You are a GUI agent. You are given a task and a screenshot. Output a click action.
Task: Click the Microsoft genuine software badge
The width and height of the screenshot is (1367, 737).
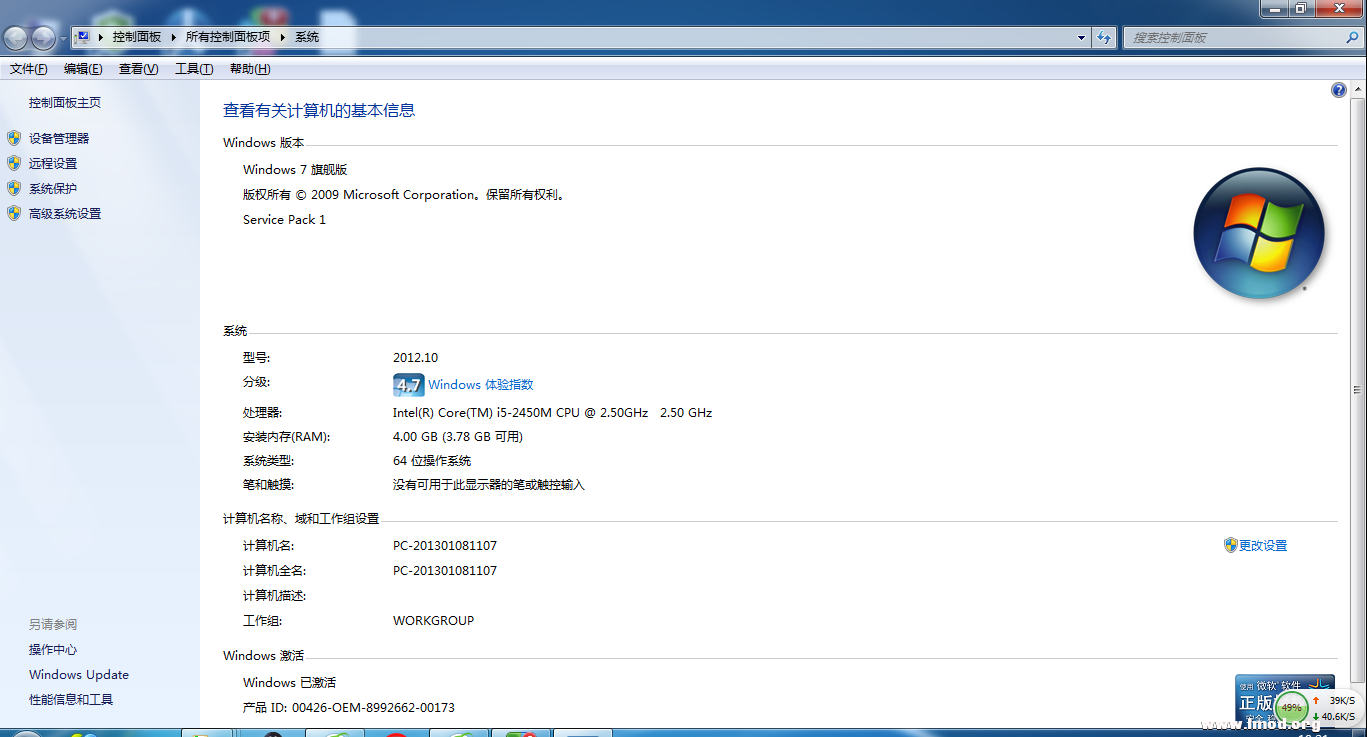click(x=1260, y=688)
